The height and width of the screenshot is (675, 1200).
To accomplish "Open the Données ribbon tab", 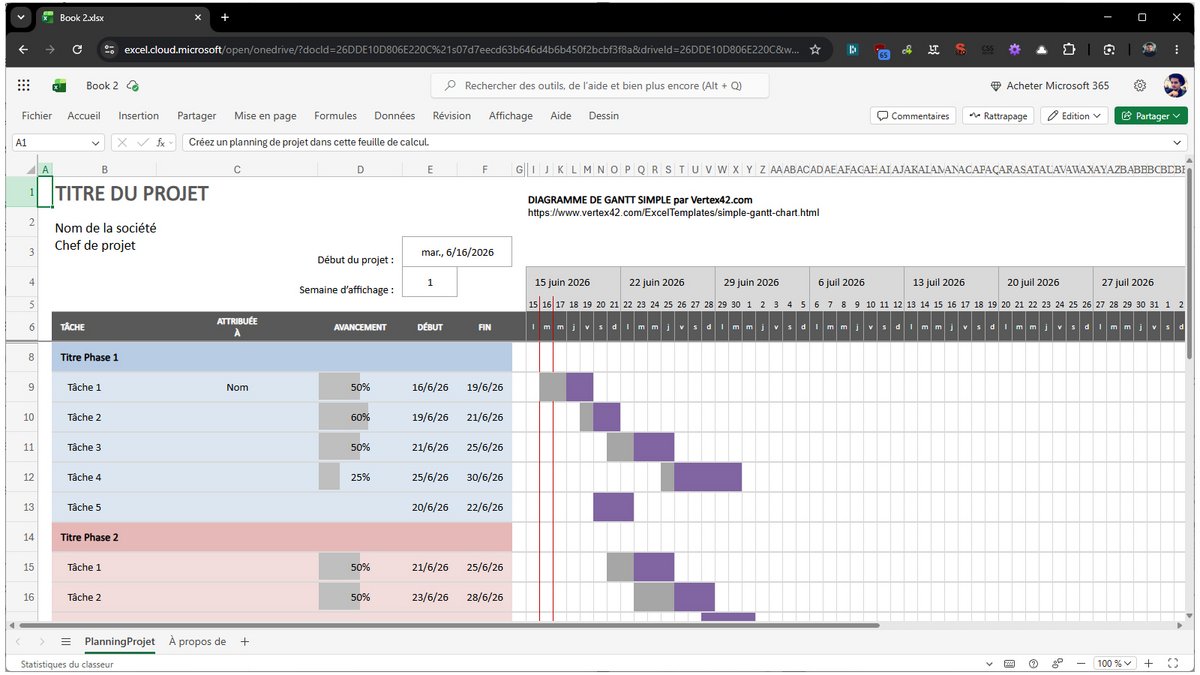I will [x=394, y=116].
